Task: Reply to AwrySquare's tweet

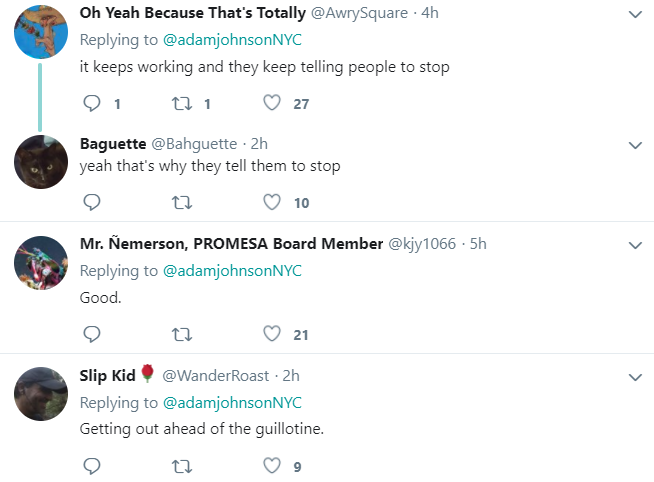Action: click(92, 103)
